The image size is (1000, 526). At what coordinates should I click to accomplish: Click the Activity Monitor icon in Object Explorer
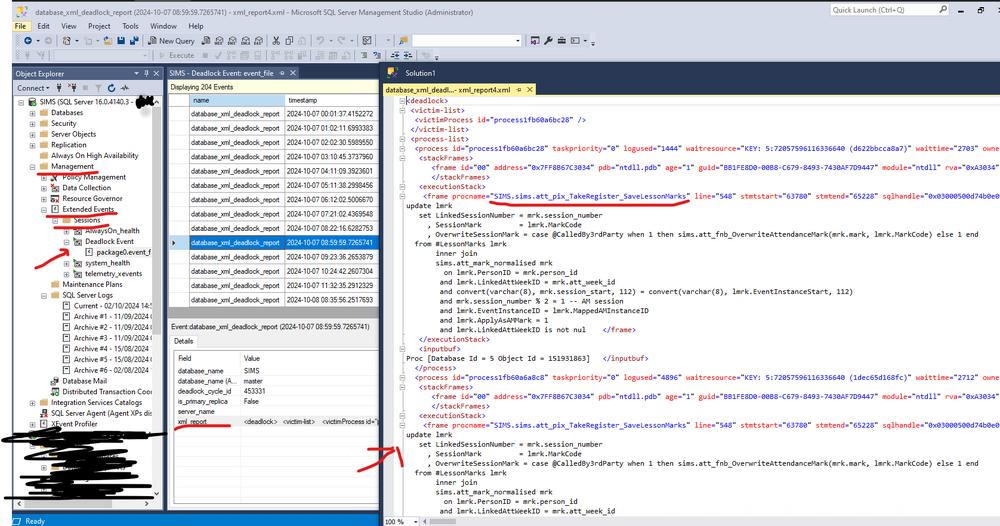pos(125,88)
